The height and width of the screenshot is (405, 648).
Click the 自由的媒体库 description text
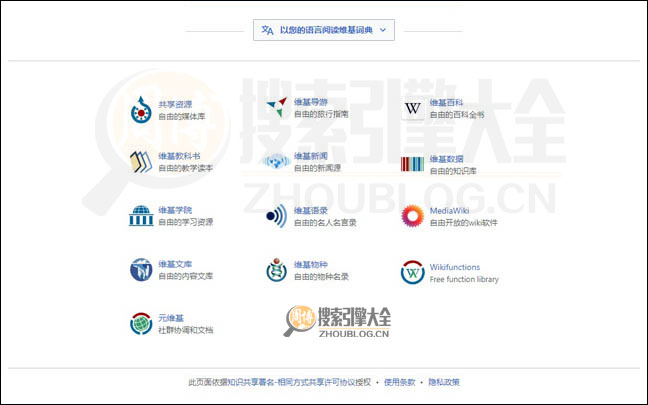click(x=182, y=117)
